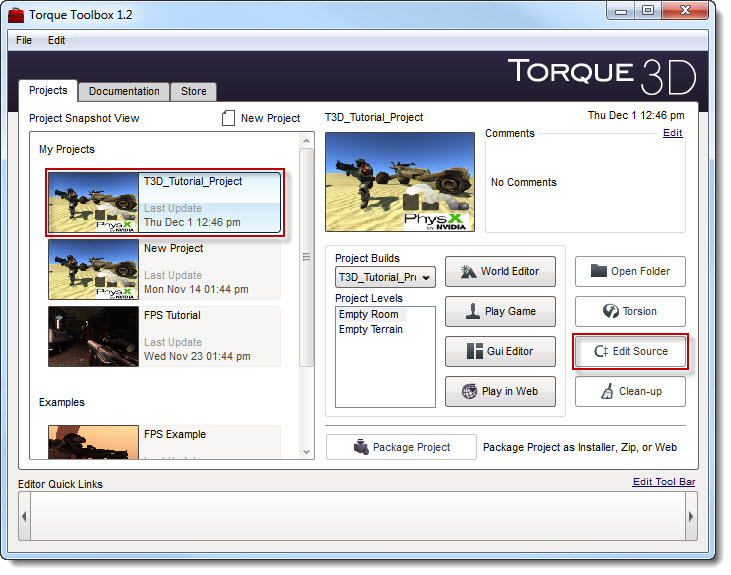Close the Torque Toolbox window
This screenshot has width=731, height=575.
(x=685, y=10)
